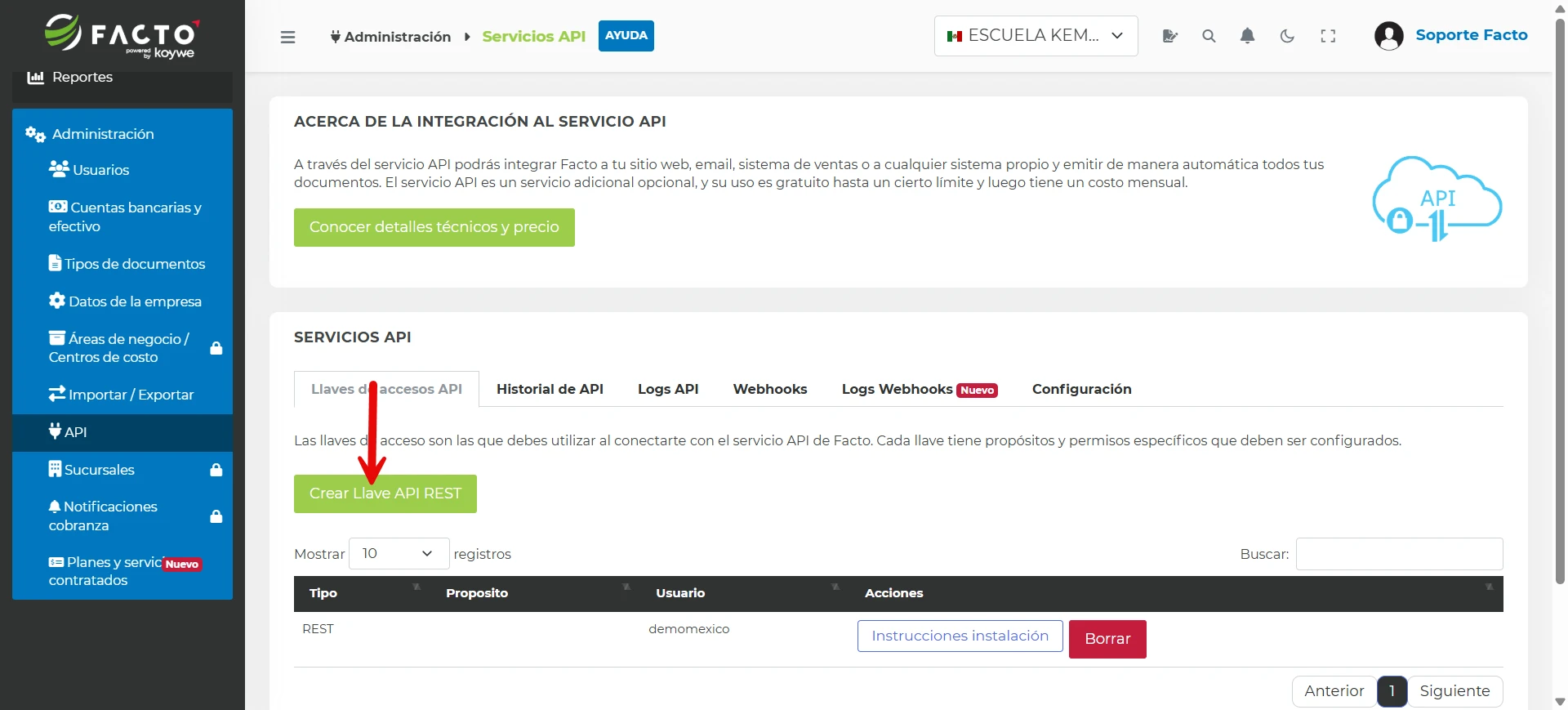Switch to the Webhooks tab

(770, 389)
